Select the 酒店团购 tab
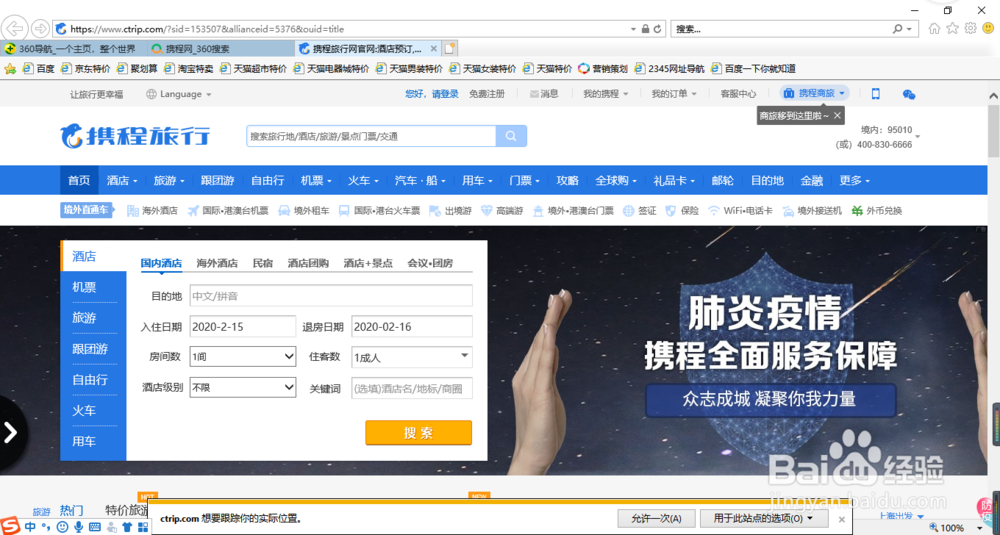This screenshot has height=535, width=1000. coord(308,263)
